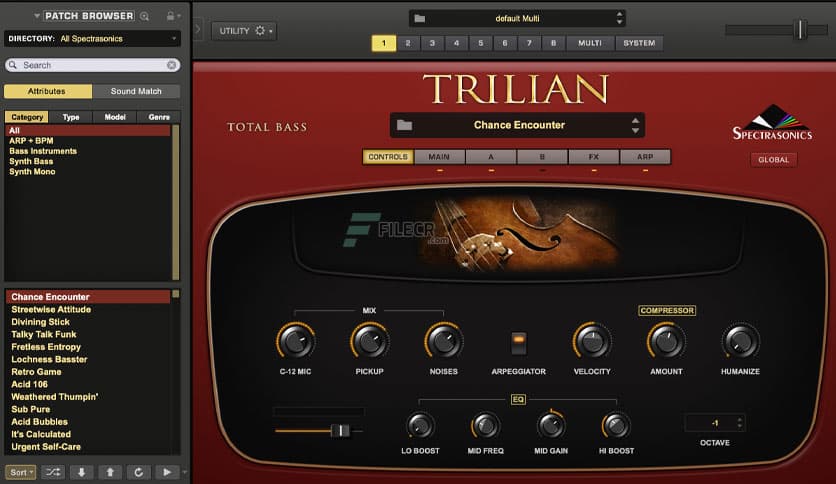The image size is (836, 484).
Task: Open the default Multi selector arrows
Action: click(x=619, y=18)
